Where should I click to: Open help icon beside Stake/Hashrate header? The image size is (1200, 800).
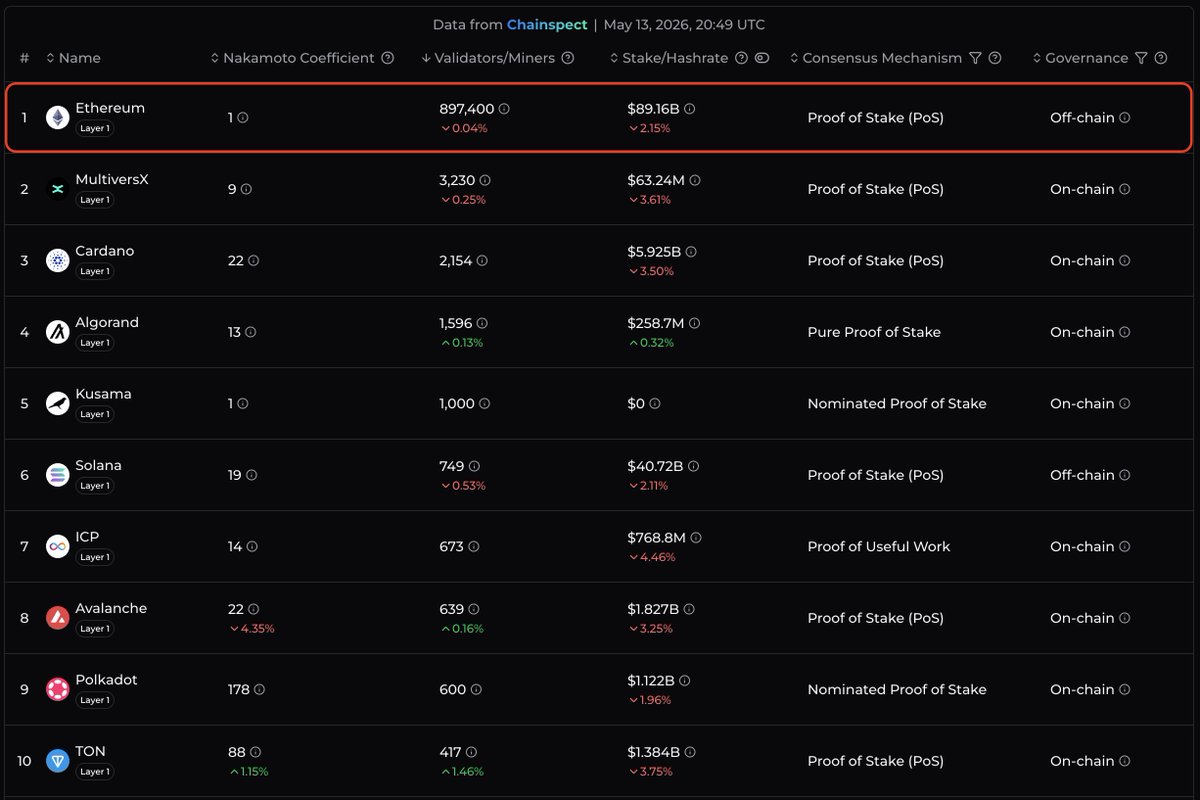click(741, 58)
